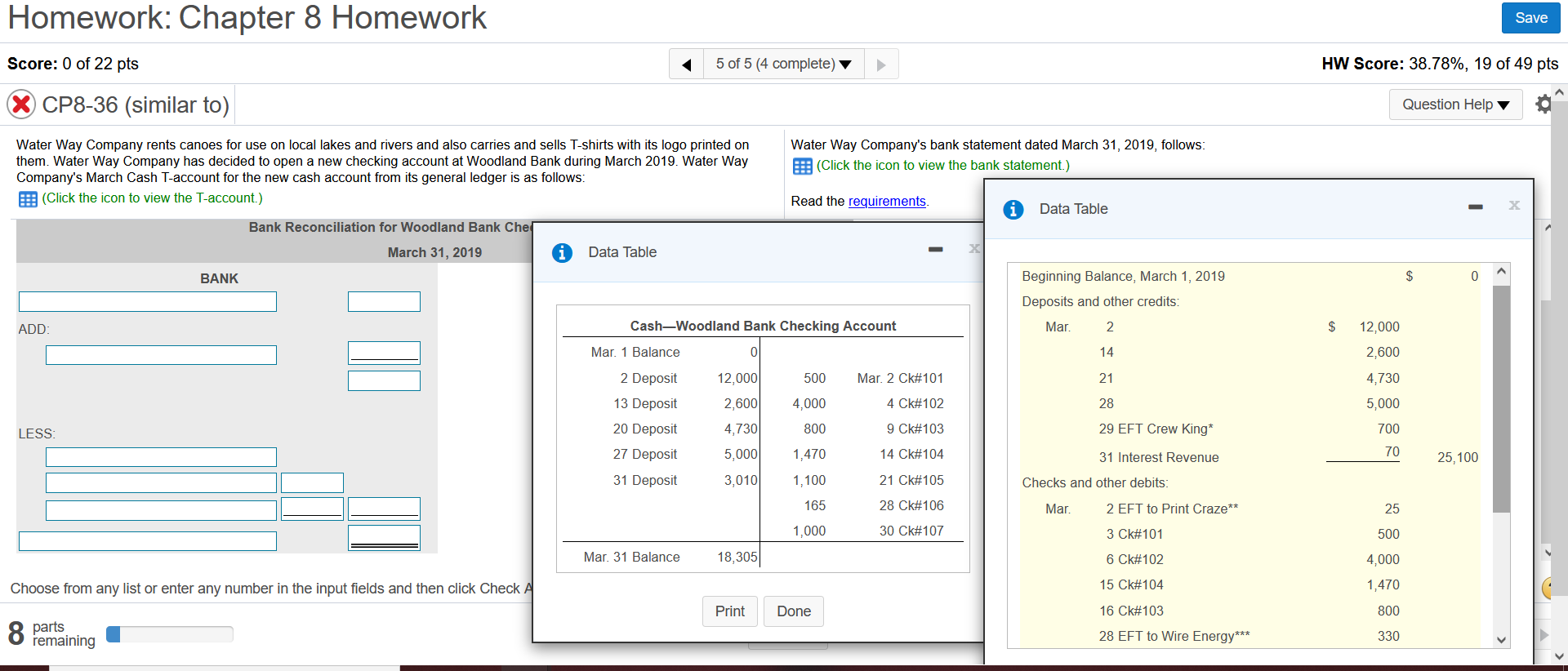Open the requirements link
Viewport: 1568px width, 671px height.
(887, 202)
